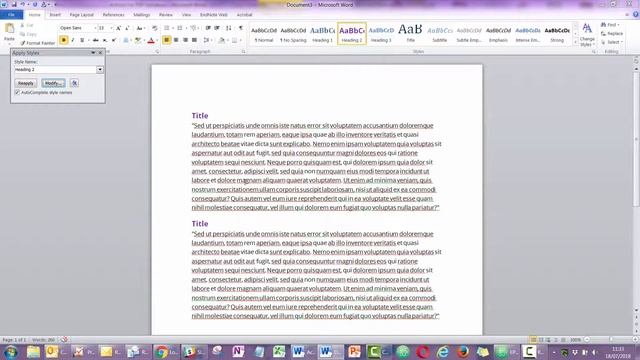Click the Paste button in the ribbon
Viewport: 640px width, 360px height.
pyautogui.click(x=9, y=33)
